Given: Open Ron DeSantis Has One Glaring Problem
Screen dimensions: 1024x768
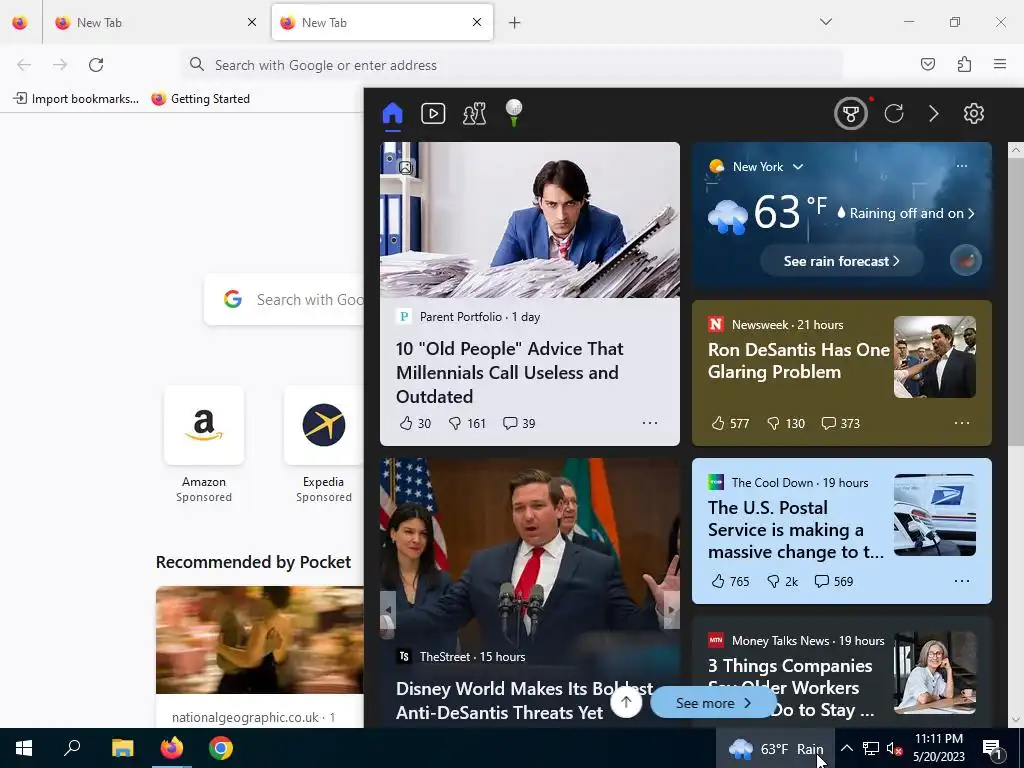Looking at the screenshot, I should click(x=799, y=360).
